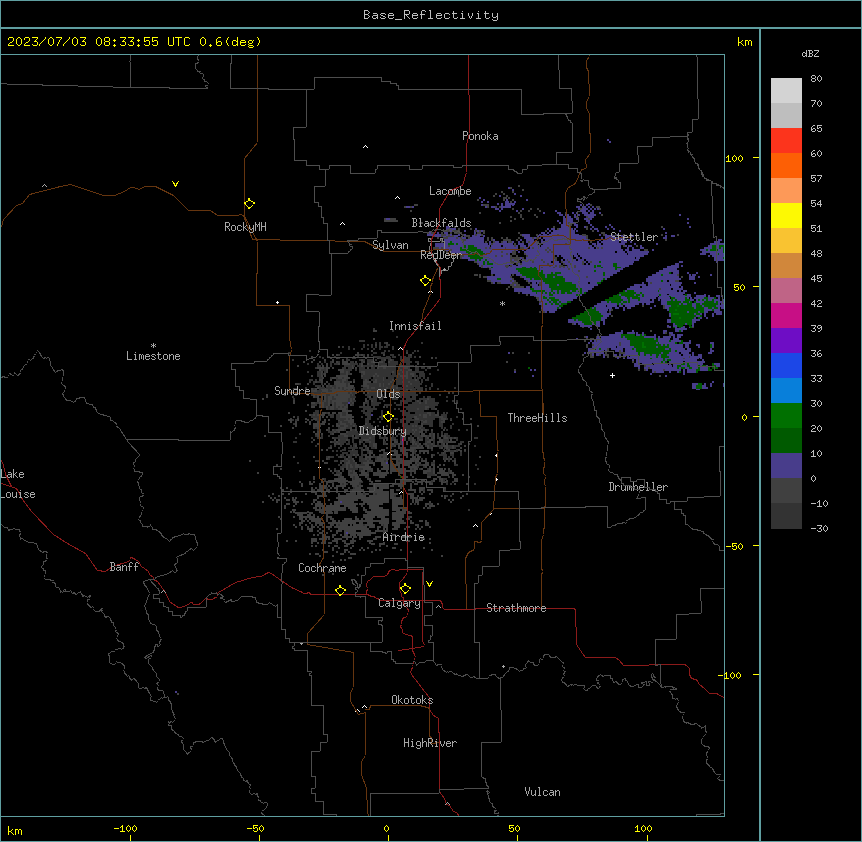Image resolution: width=862 pixels, height=842 pixels.
Task: Pick the dark green 10–20 dBZ legend swatch
Action: click(786, 441)
